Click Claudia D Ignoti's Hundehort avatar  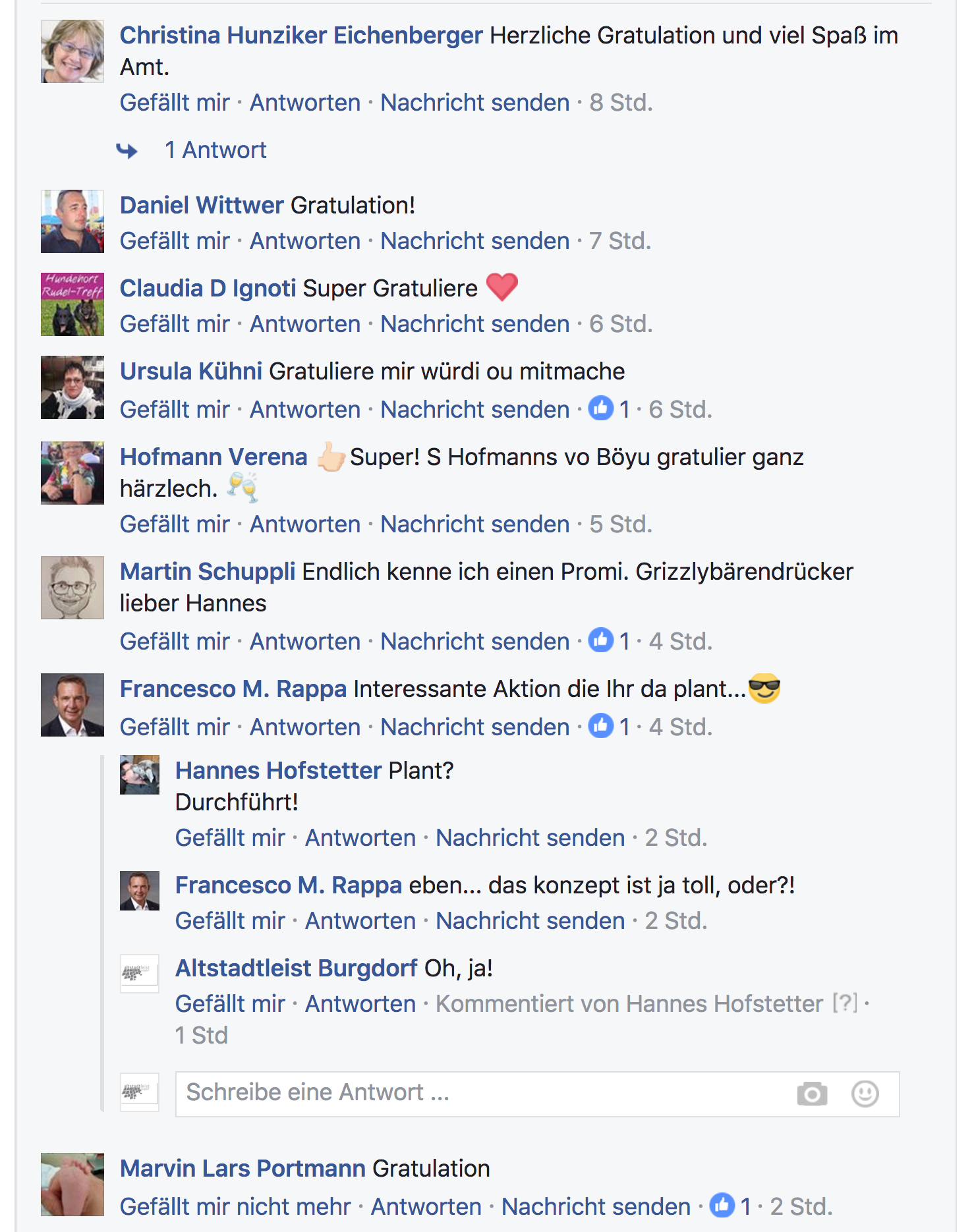[72, 304]
